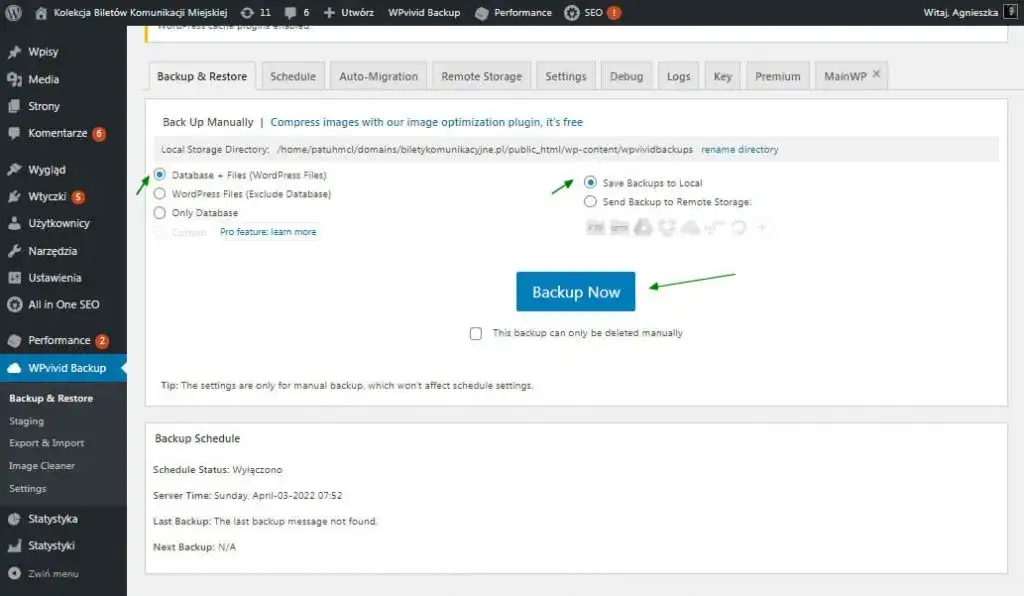The width and height of the screenshot is (1024, 596).
Task: Open the Key tab
Action: (722, 76)
